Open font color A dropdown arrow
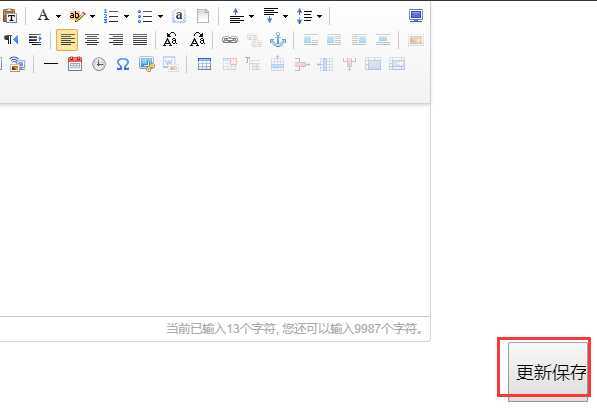This screenshot has height=410, width=597. pos(58,16)
